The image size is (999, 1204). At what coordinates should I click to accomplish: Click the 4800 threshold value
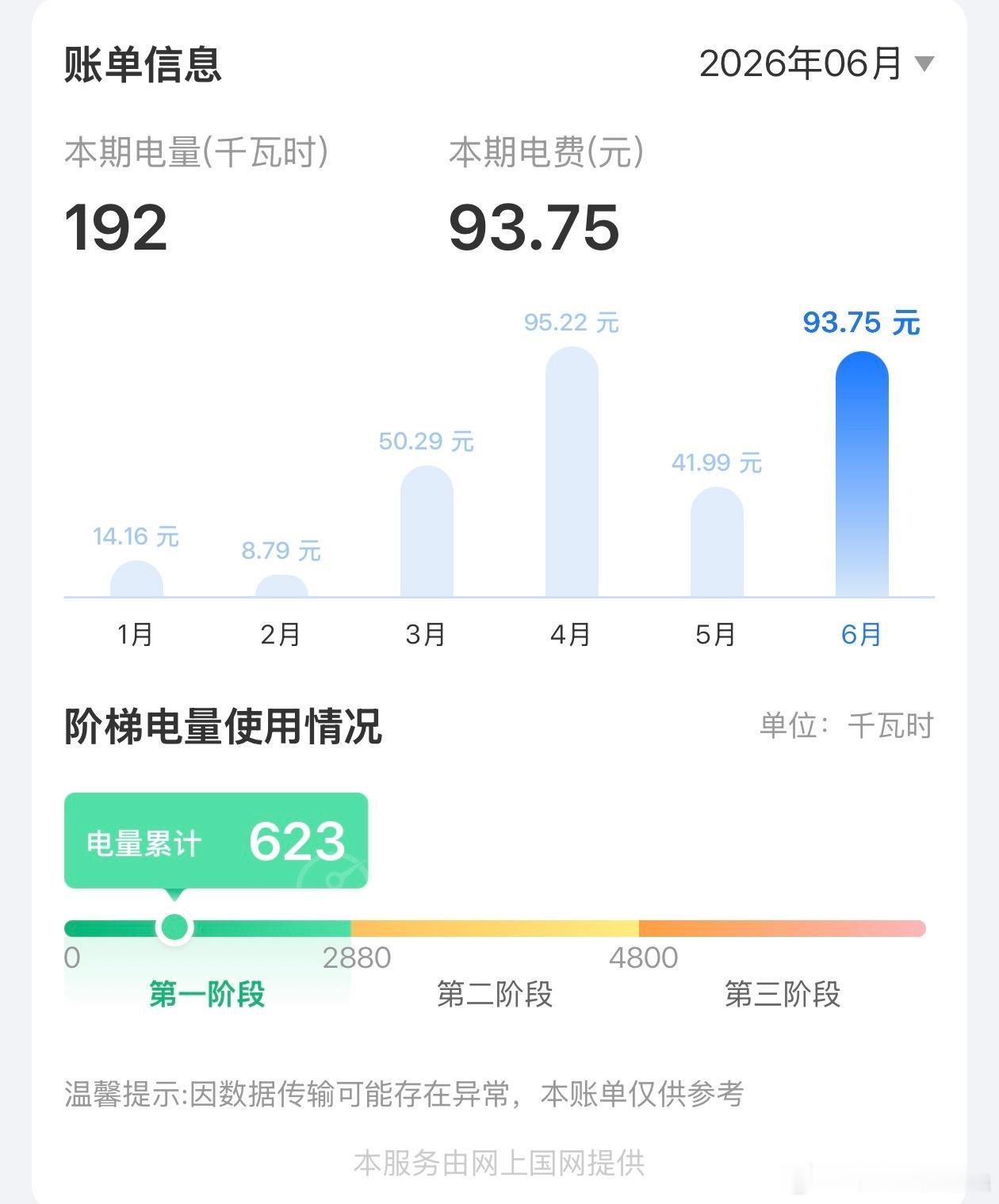644,957
